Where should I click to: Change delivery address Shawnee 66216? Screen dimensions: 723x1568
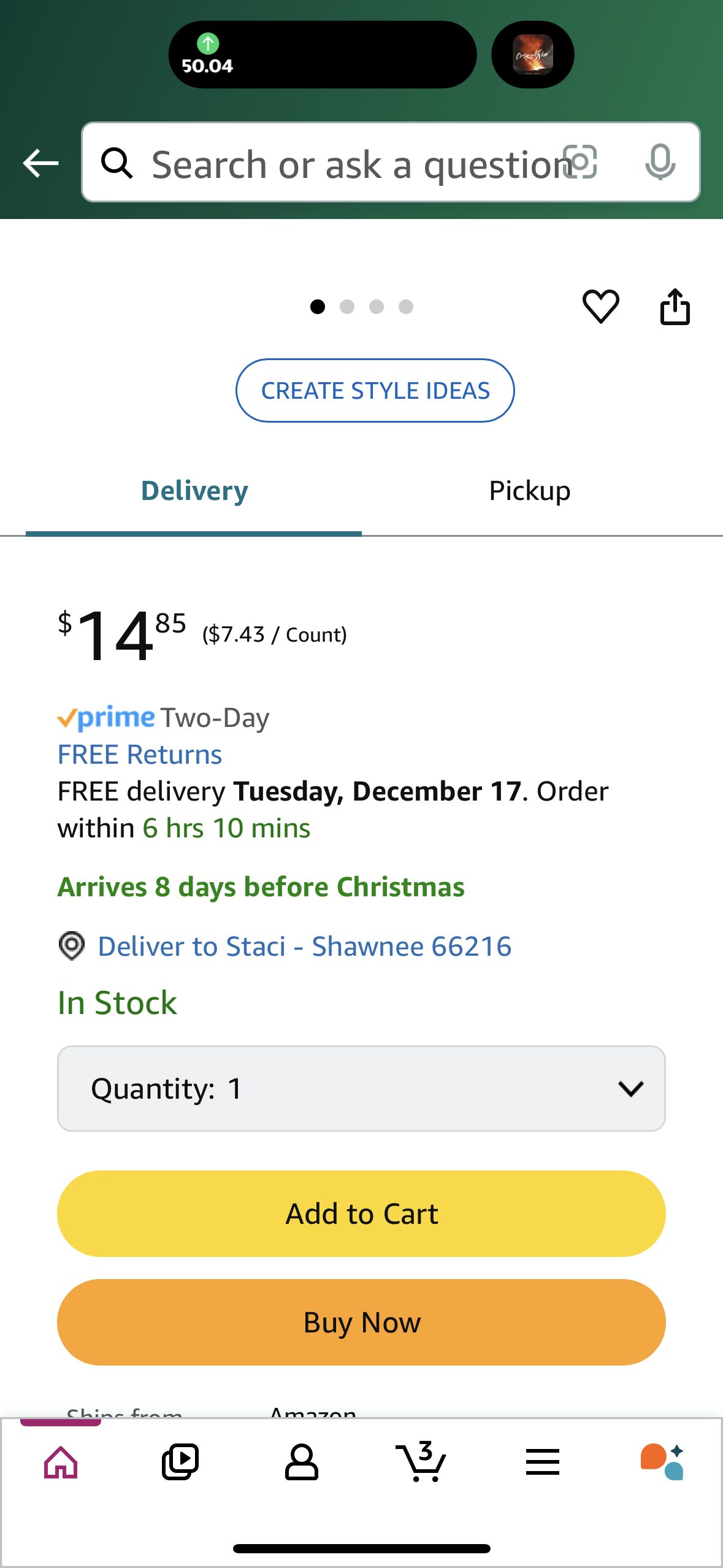click(304, 946)
